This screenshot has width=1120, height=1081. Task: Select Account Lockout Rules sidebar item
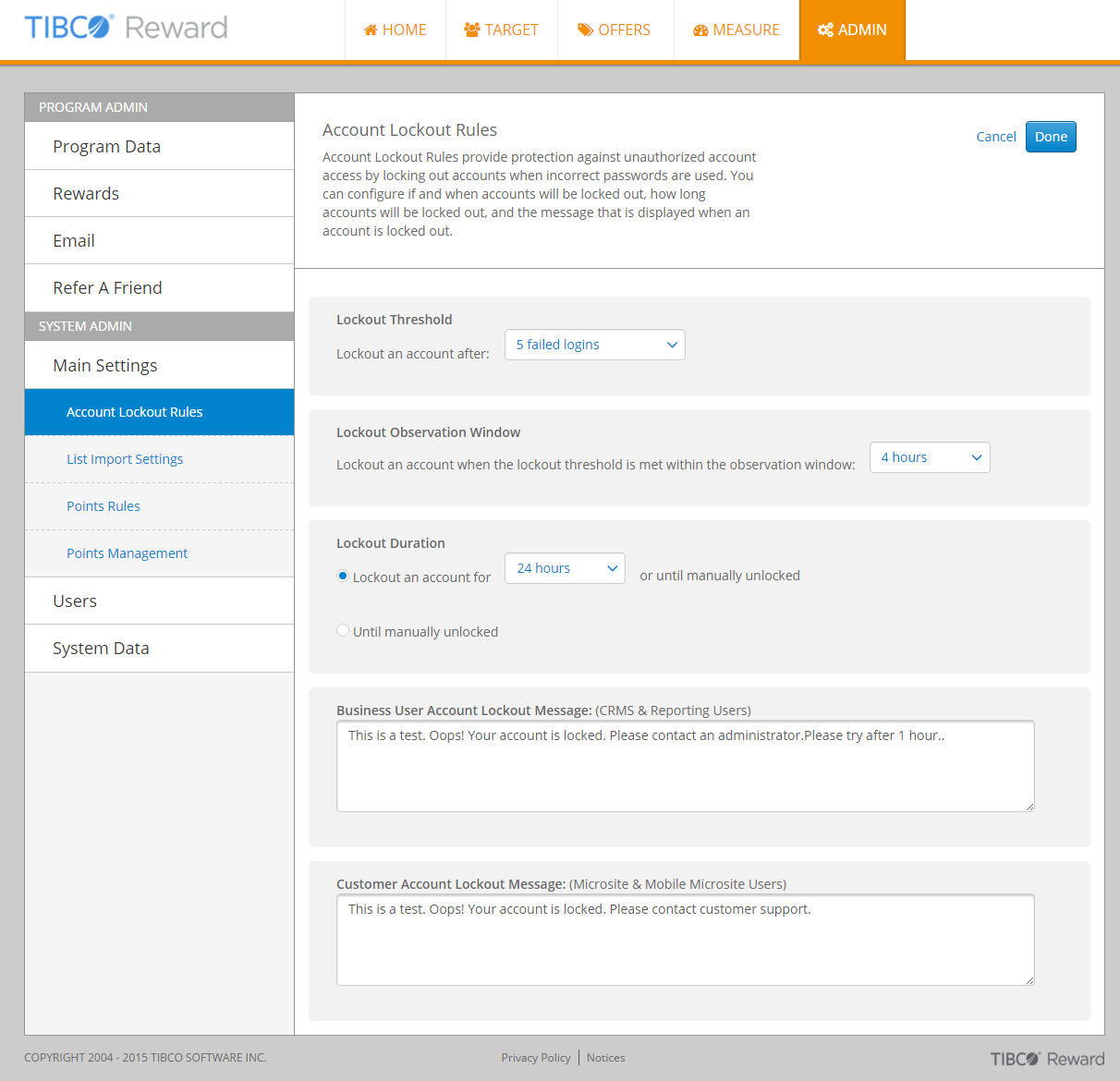pos(159,412)
